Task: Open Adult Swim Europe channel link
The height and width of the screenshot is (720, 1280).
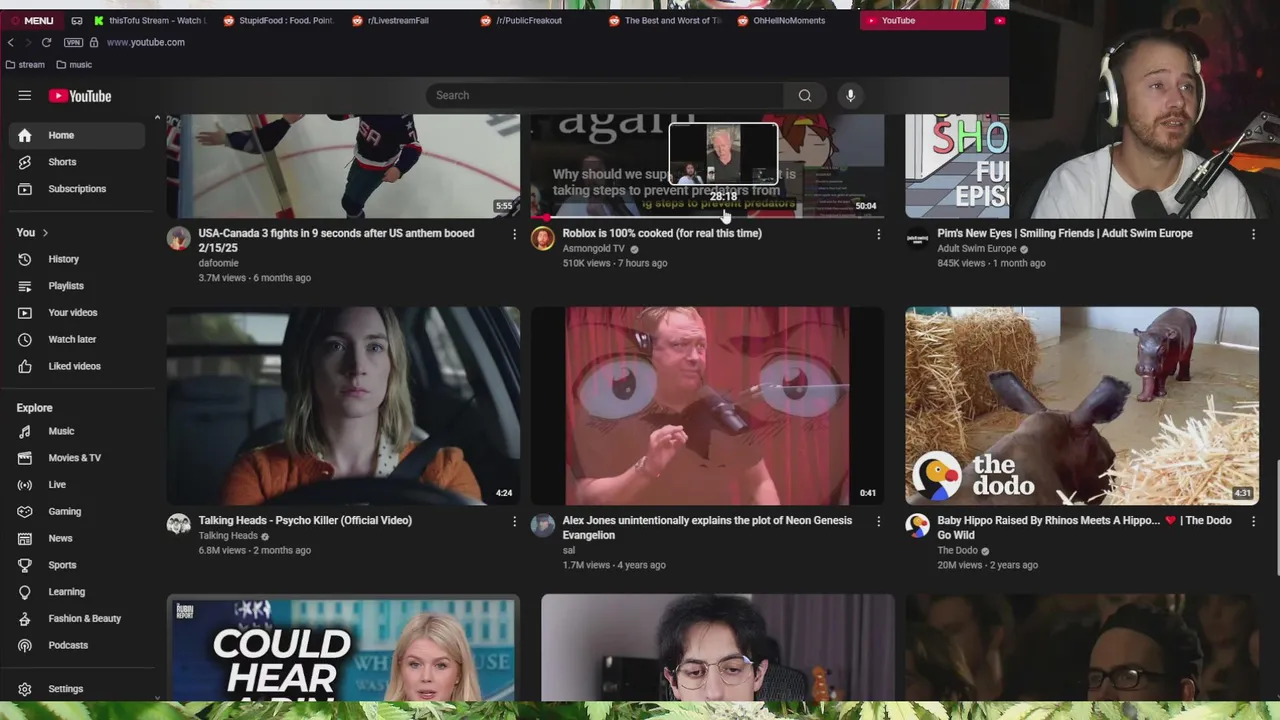Action: tap(976, 248)
